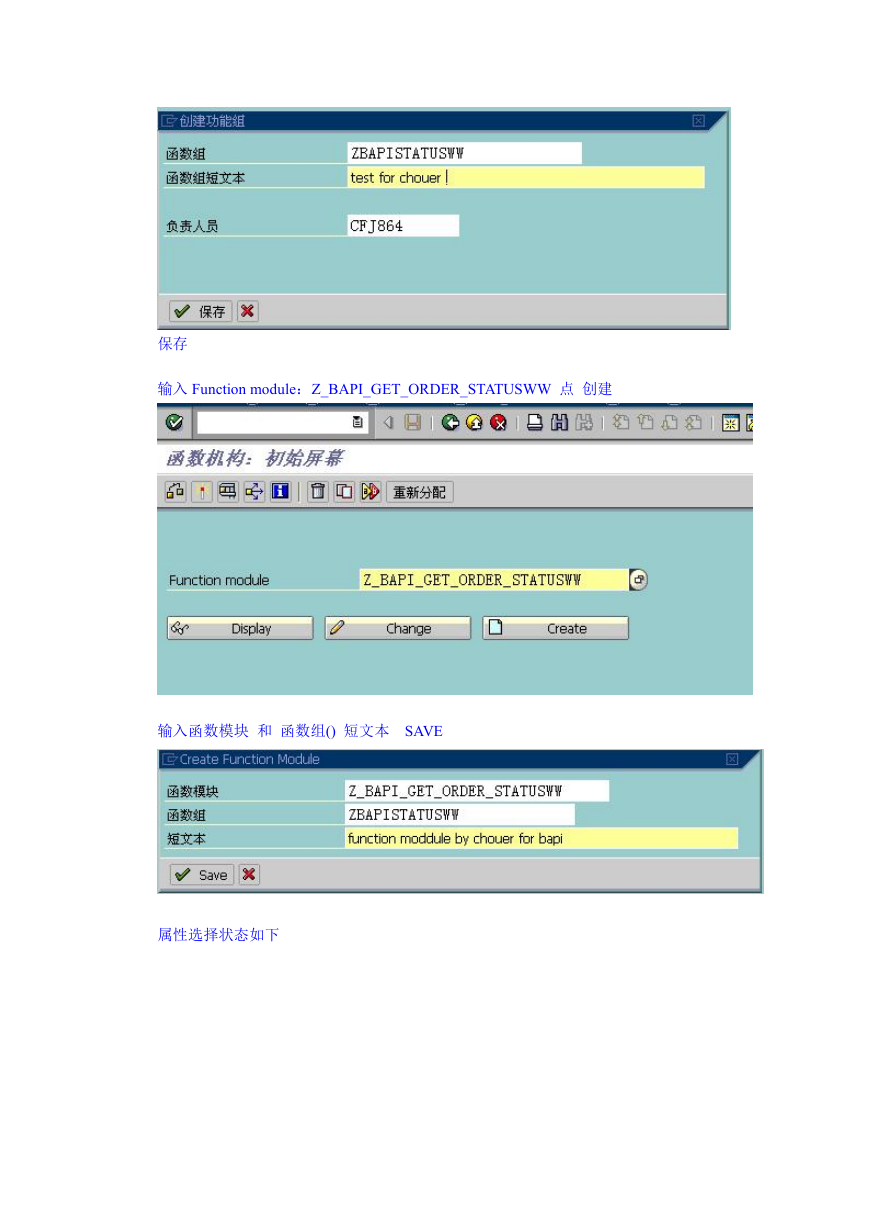
Task: Click the Test/Execute icon in application toolbar
Action: tap(228, 491)
